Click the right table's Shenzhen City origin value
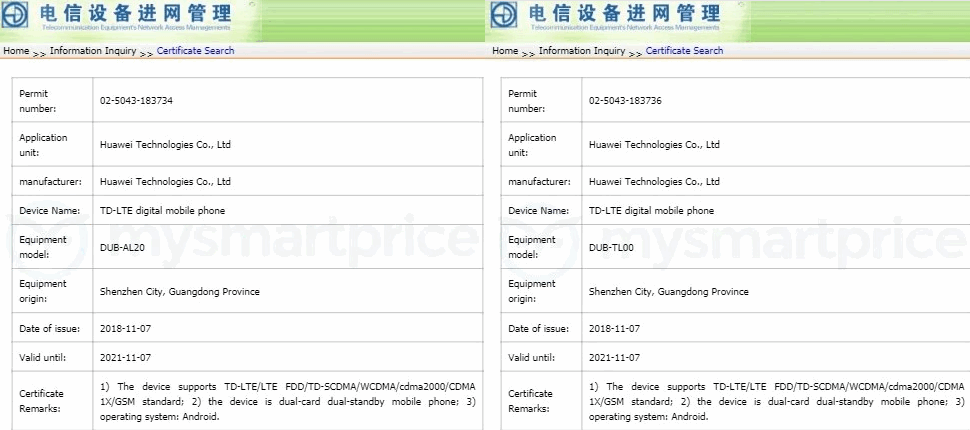This screenshot has height=430, width=970. (x=668, y=291)
